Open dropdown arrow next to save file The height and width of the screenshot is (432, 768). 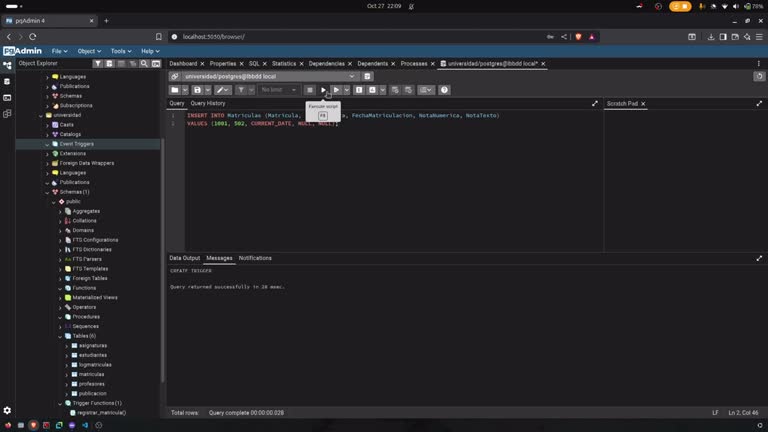(208, 90)
